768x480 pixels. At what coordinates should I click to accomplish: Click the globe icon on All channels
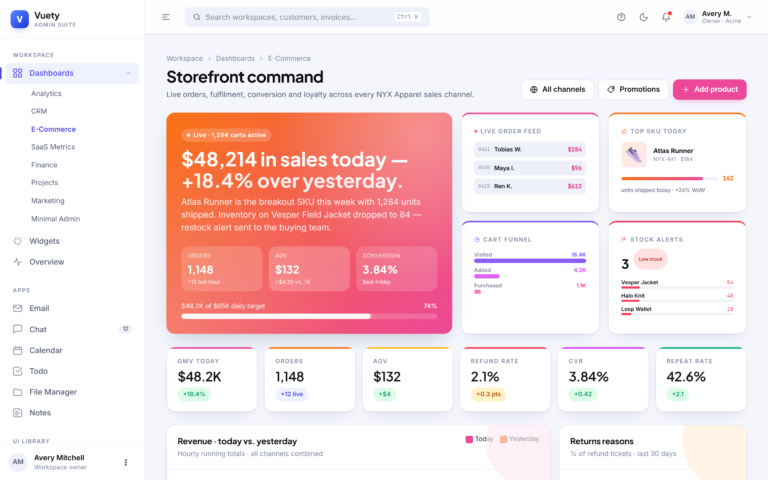534,90
